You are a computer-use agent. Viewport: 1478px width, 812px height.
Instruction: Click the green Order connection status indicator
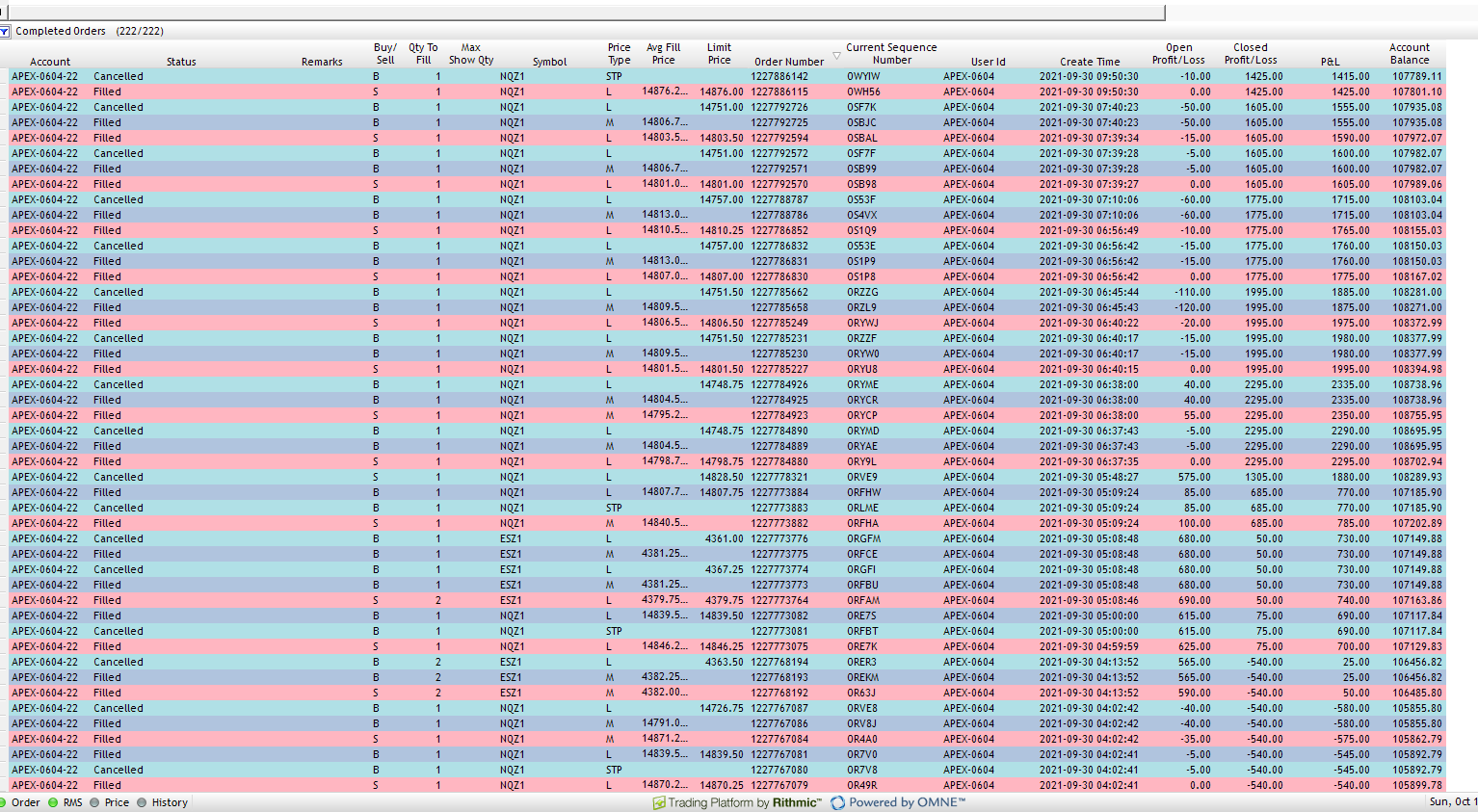(x=3, y=802)
